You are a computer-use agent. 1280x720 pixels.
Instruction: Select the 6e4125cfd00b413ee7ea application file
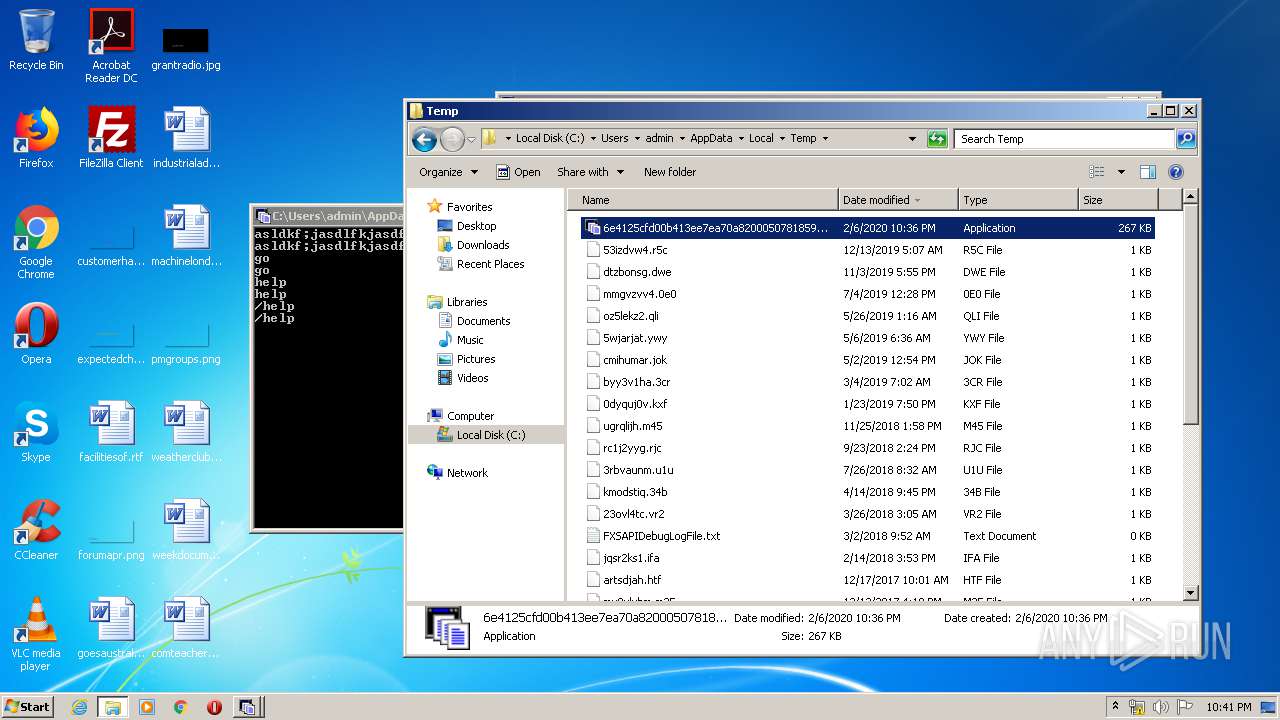(x=867, y=228)
